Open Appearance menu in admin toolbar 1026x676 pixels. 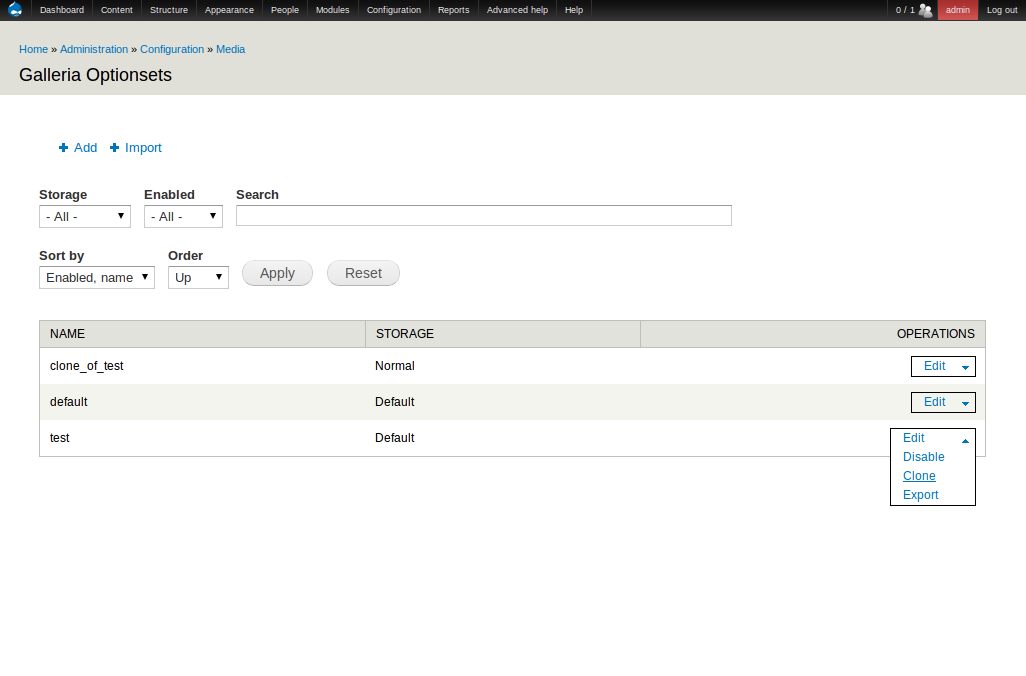[x=229, y=10]
